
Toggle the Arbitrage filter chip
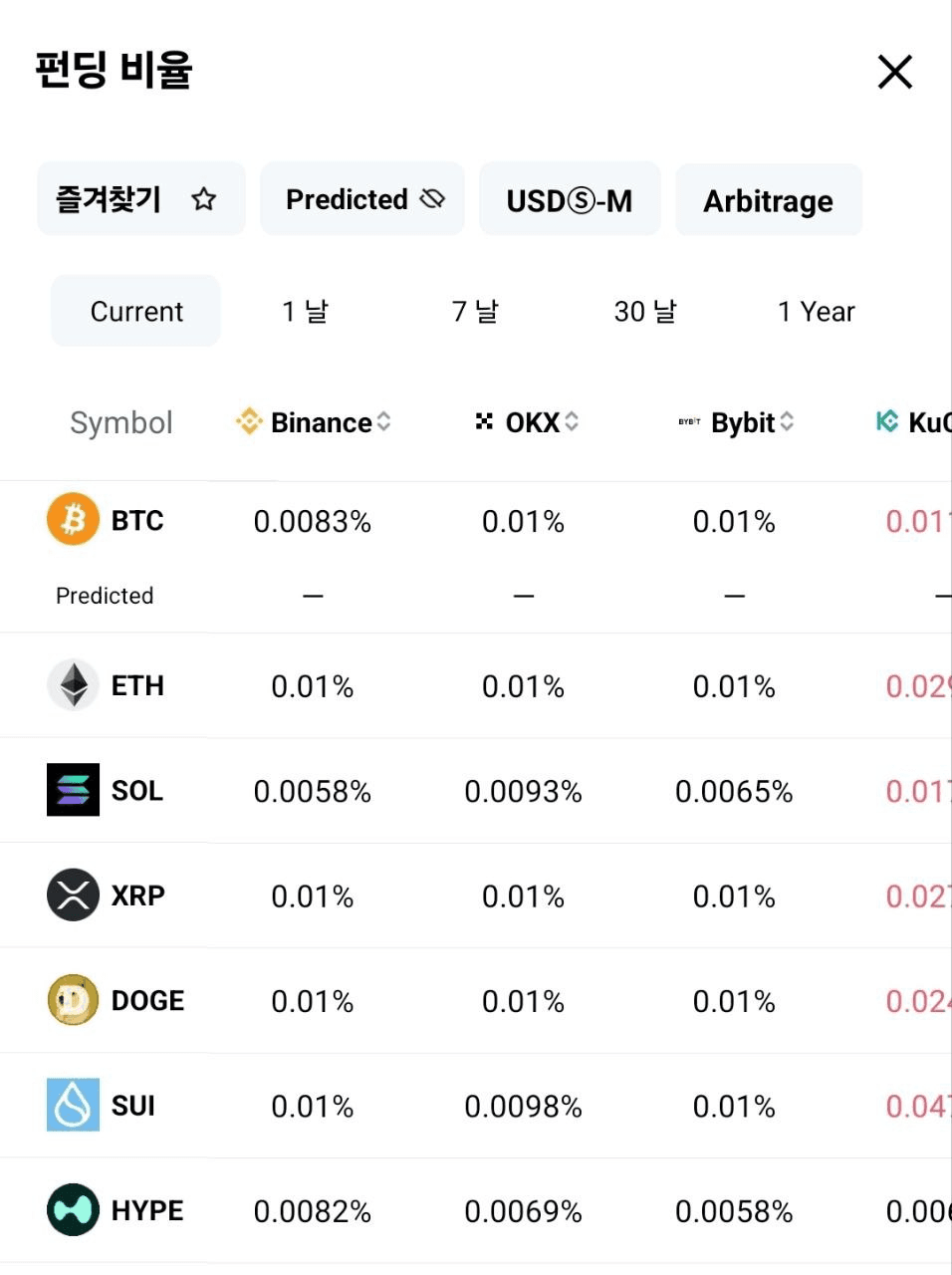[769, 200]
